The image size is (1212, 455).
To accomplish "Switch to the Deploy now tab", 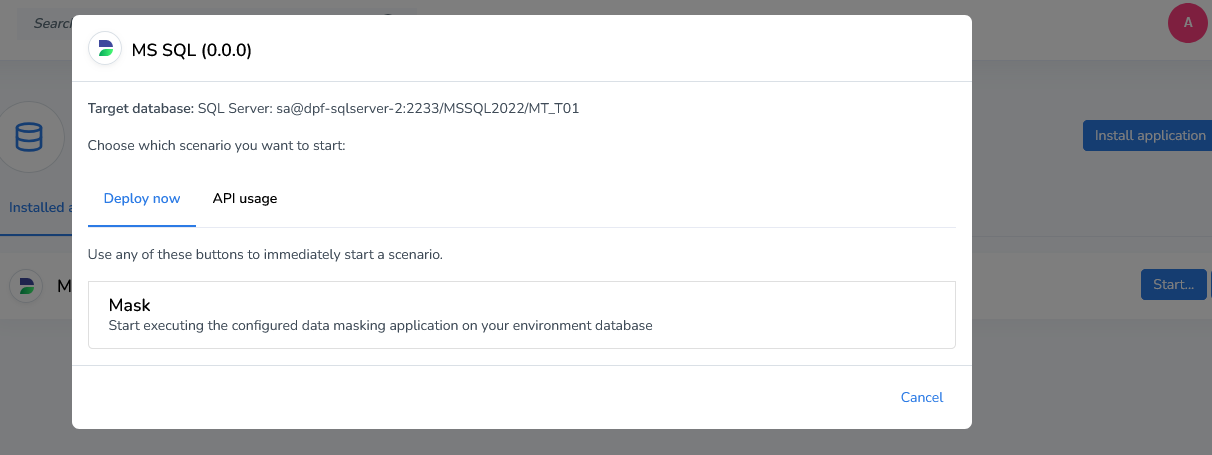I will (x=142, y=198).
